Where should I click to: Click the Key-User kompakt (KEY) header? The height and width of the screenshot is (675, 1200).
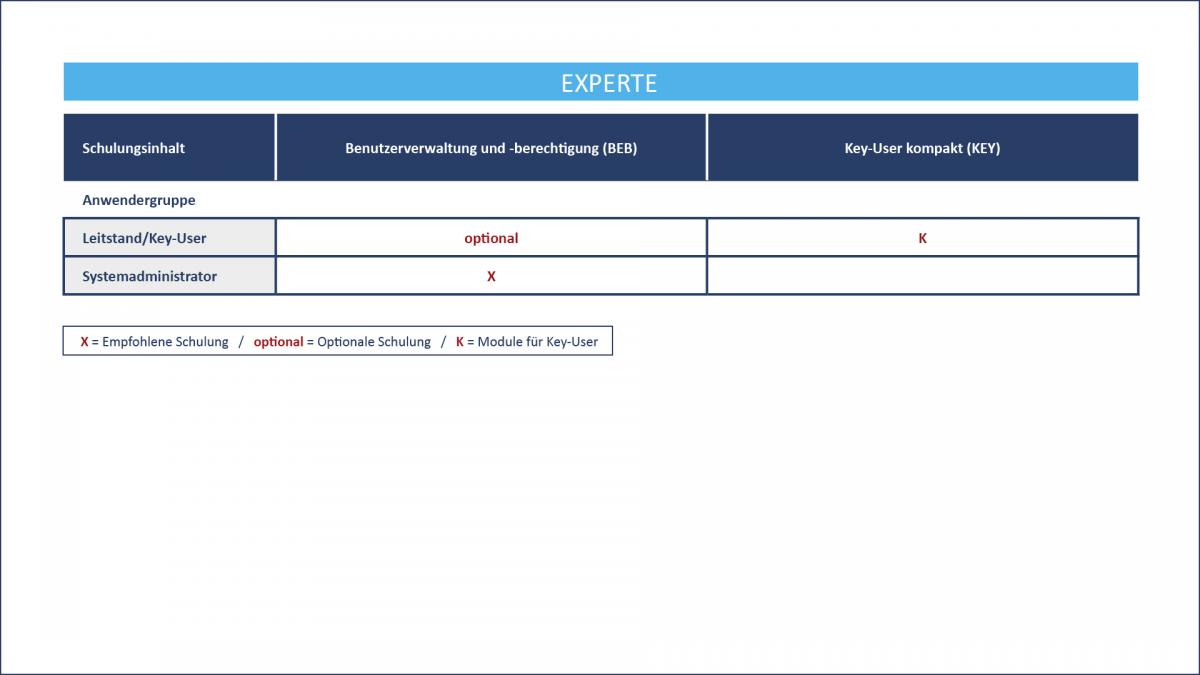[x=922, y=147]
